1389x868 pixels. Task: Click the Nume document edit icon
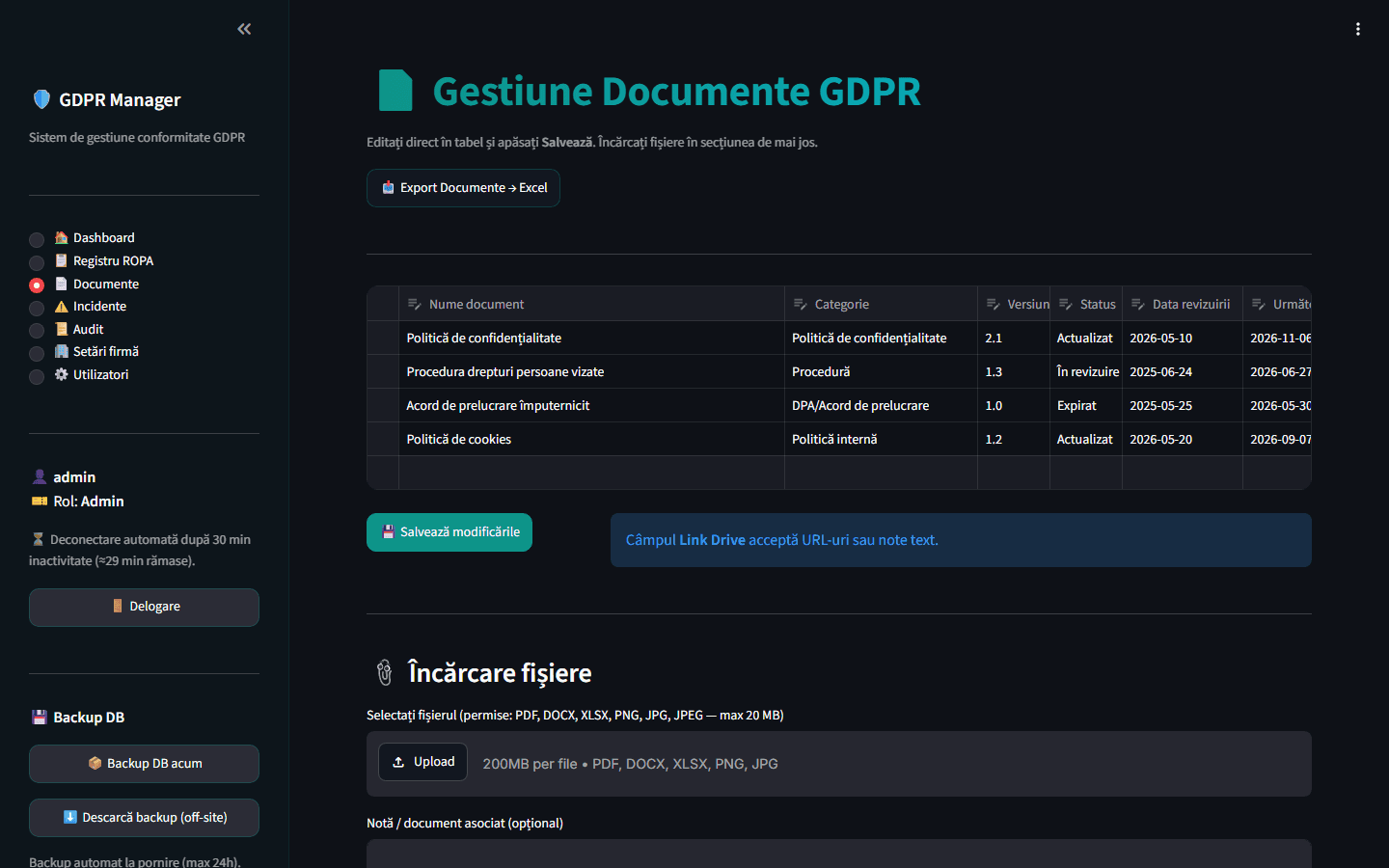click(415, 304)
